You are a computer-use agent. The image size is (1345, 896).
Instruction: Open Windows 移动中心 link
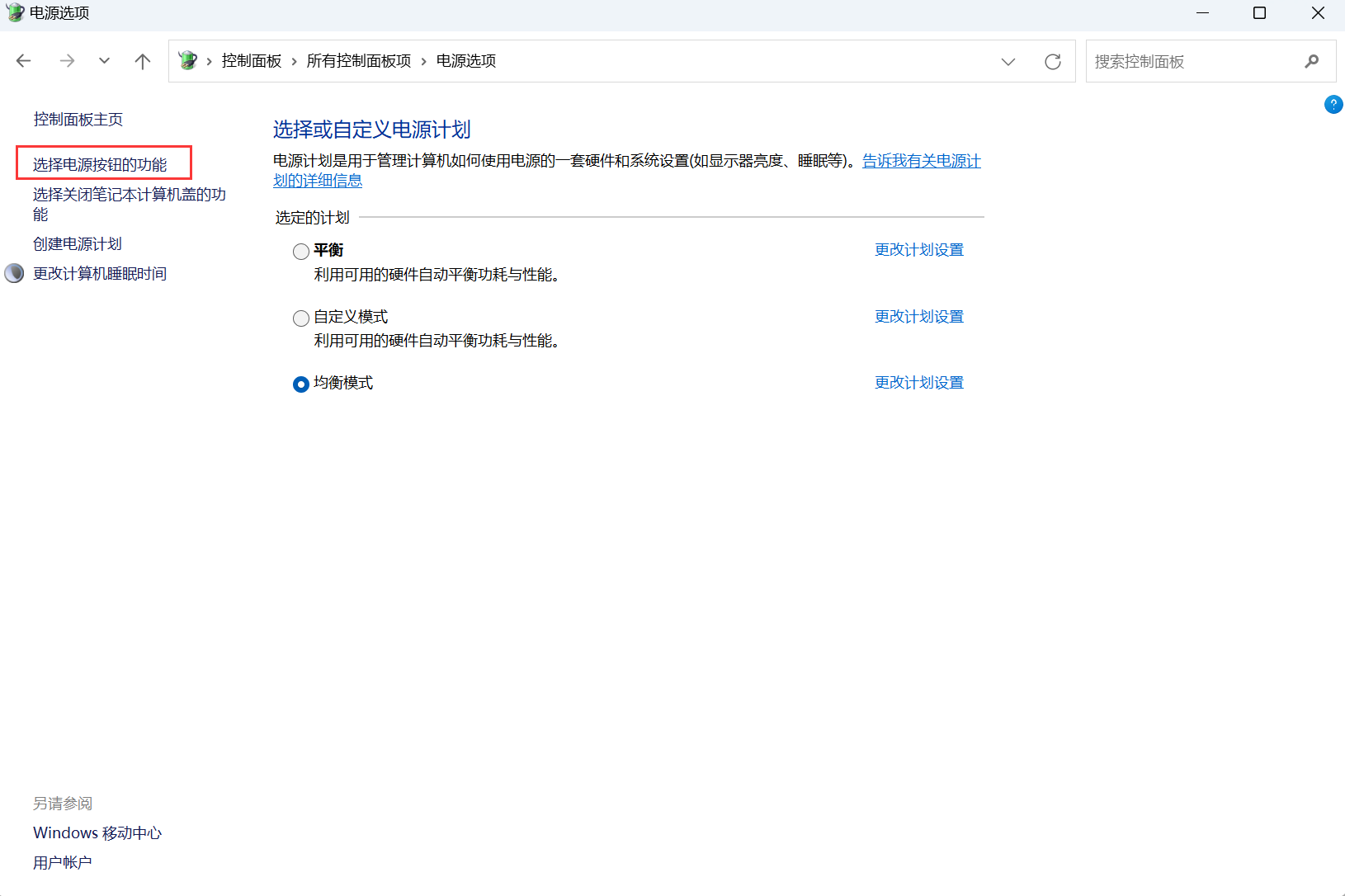click(x=97, y=833)
